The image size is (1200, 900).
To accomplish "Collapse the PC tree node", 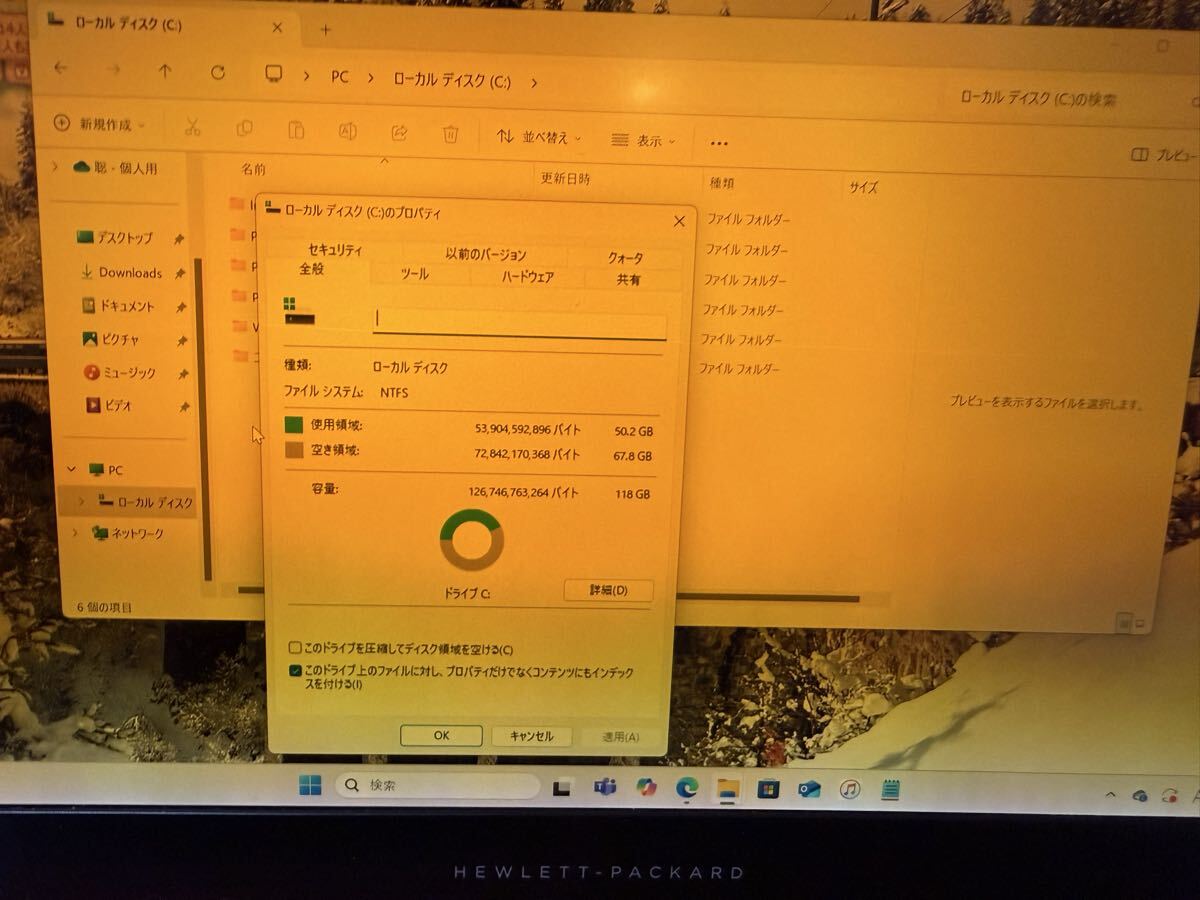I will 71,468.
